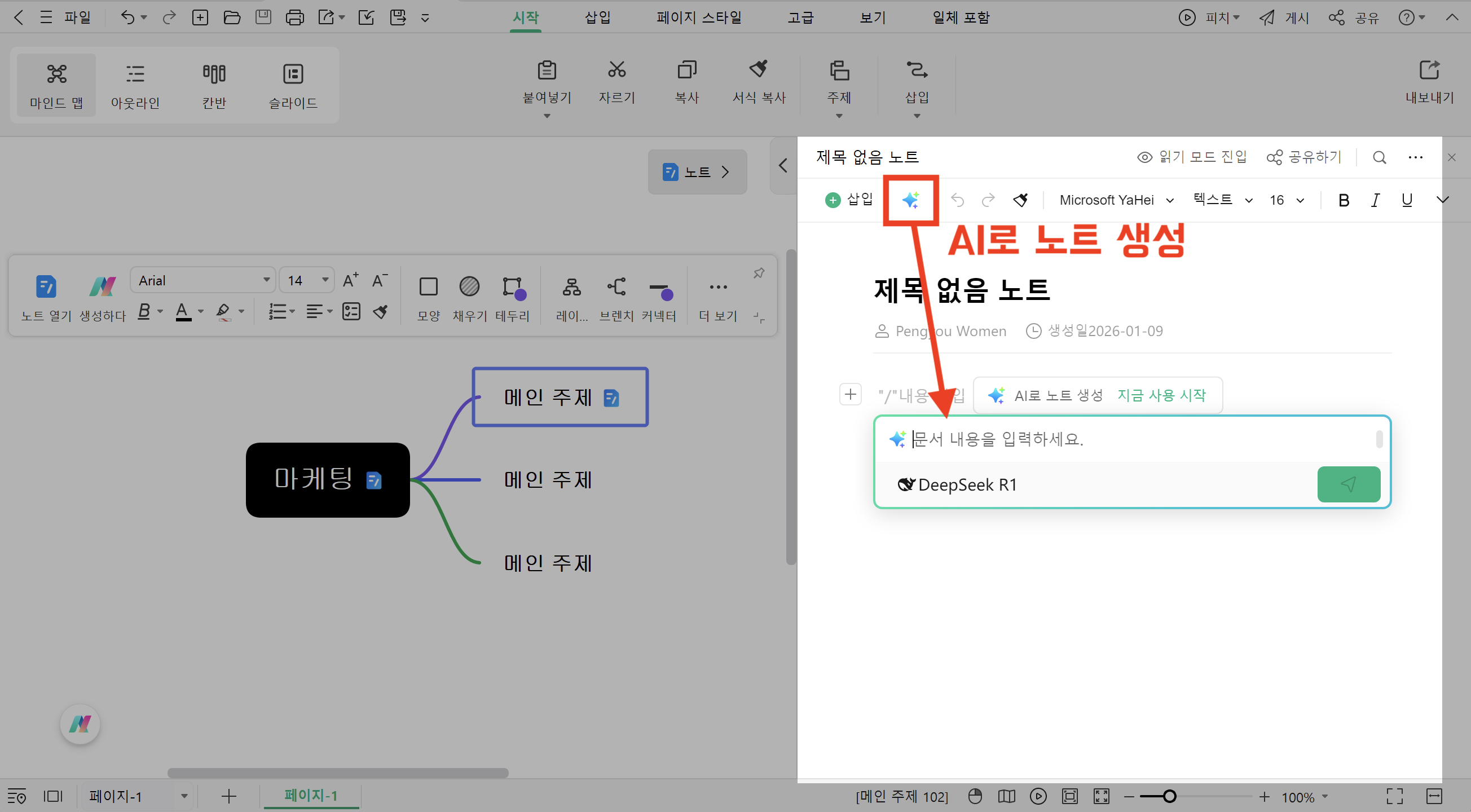Screen dimensions: 1471x812
Task: Click the AI document content input field
Action: pos(1137,439)
